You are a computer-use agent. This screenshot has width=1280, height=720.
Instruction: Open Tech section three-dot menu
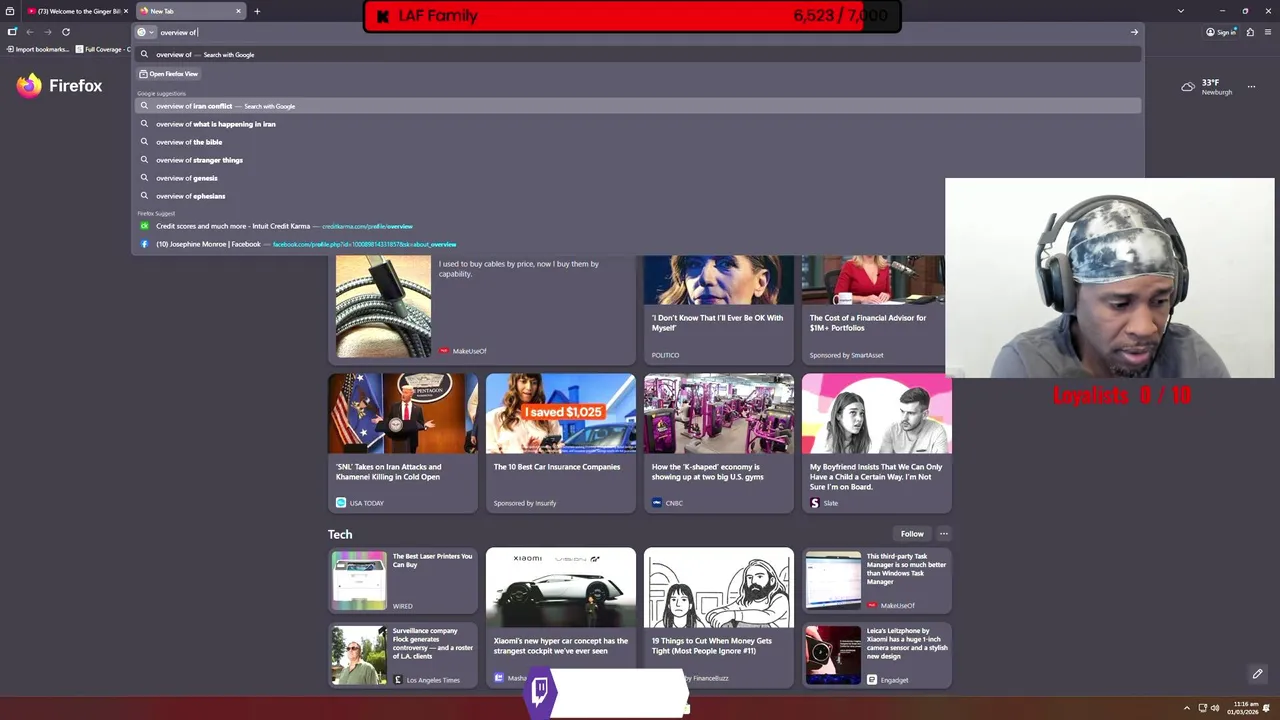click(x=943, y=534)
